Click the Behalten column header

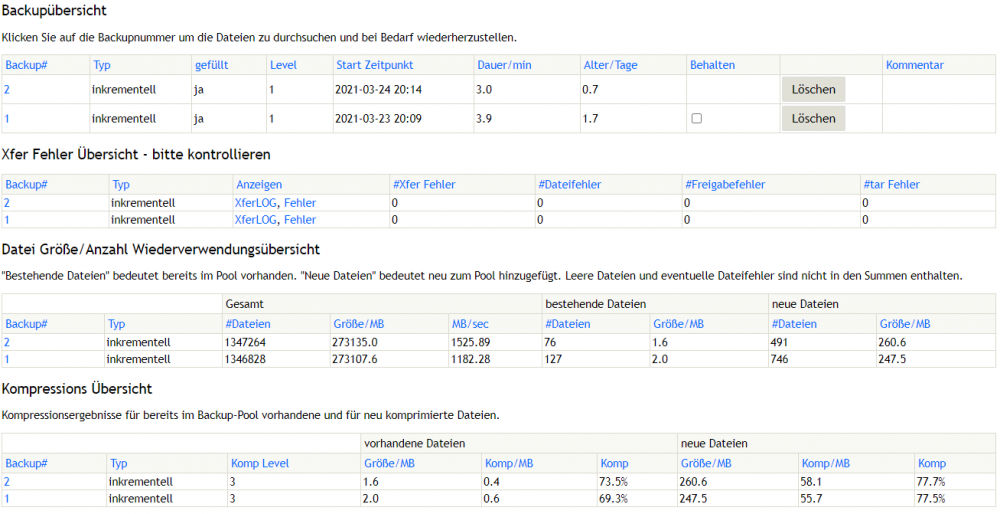click(712, 65)
